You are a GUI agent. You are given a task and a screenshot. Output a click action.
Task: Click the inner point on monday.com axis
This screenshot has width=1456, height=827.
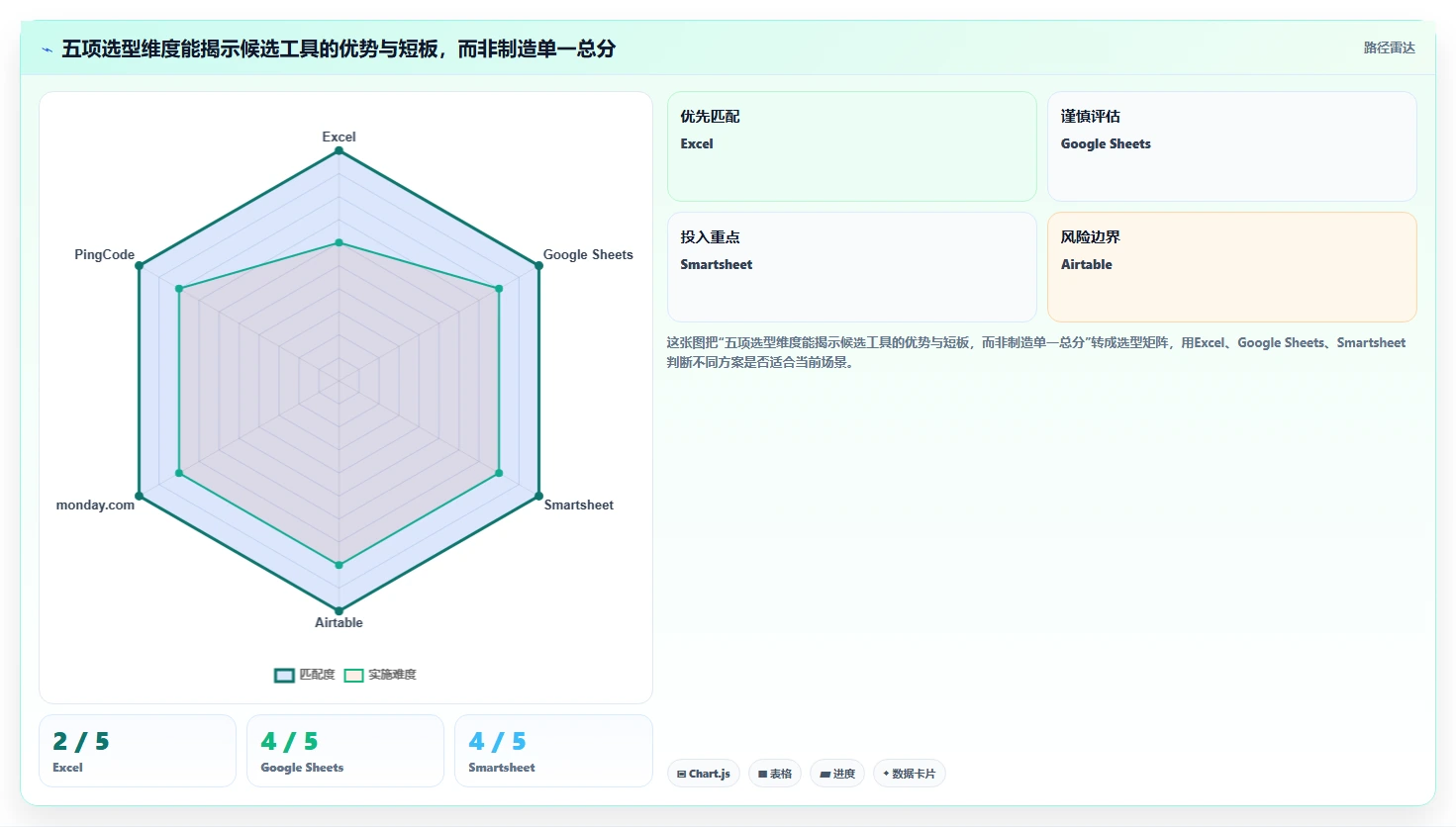click(x=179, y=473)
